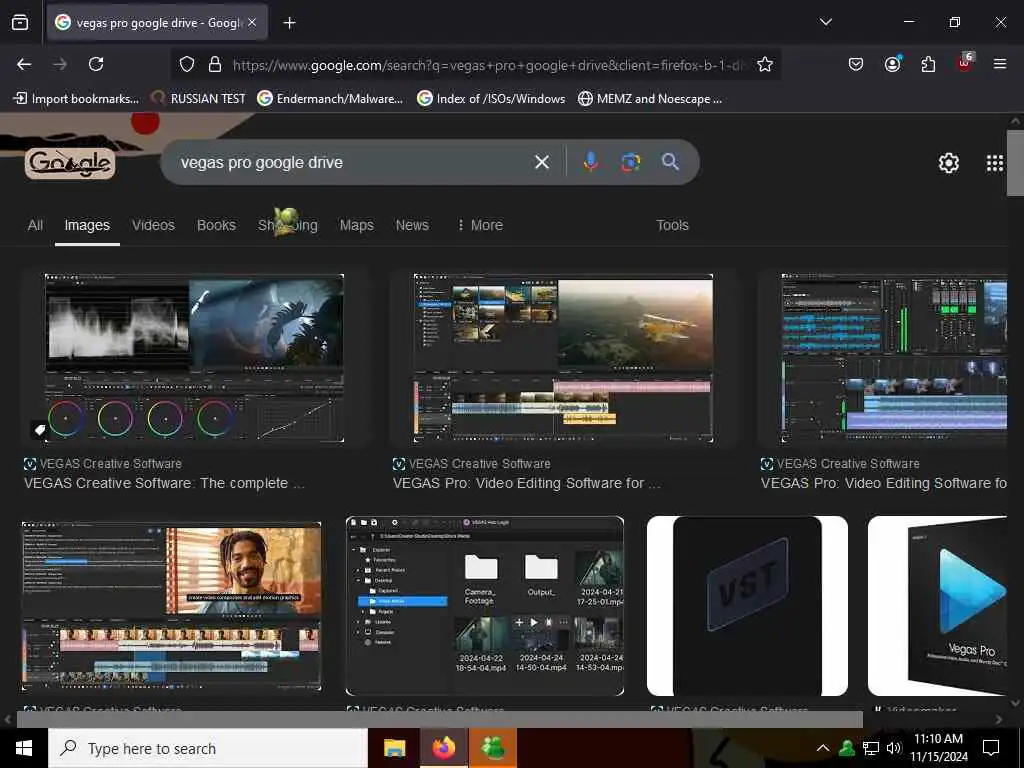This screenshot has width=1024, height=768.
Task: Open the Firefox account icon
Action: [x=892, y=64]
